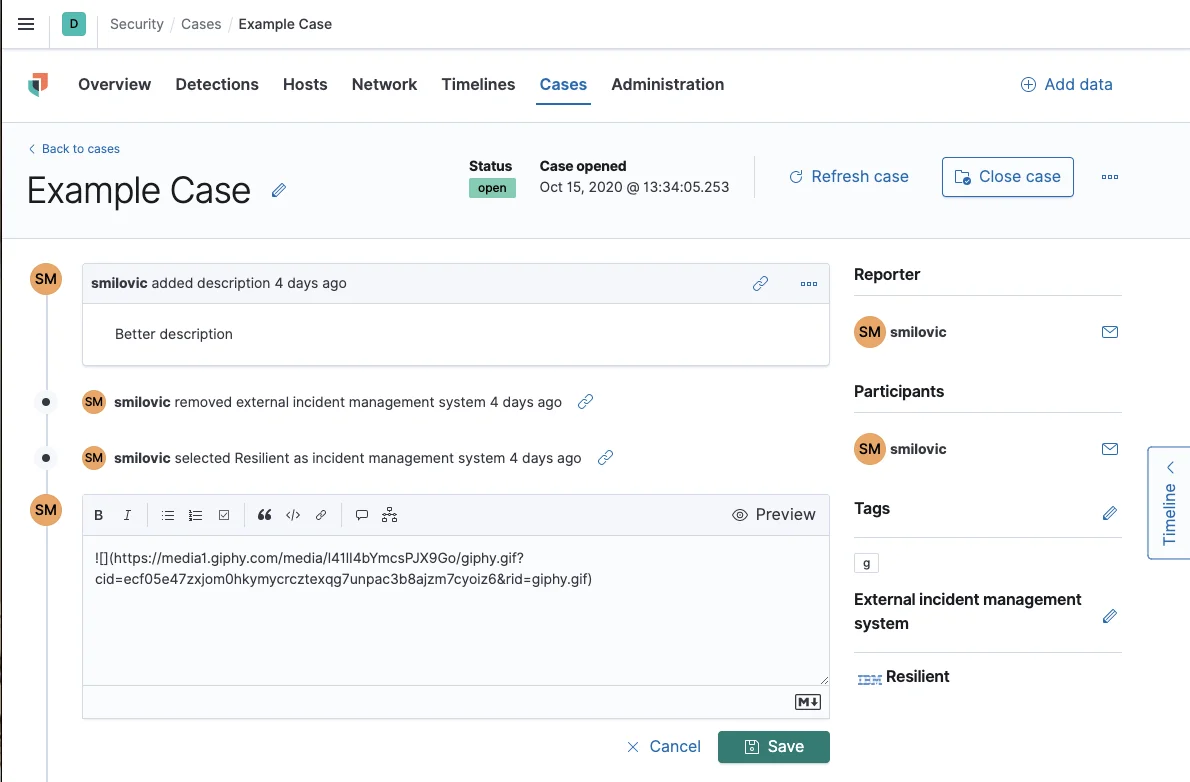Image resolution: width=1190 pixels, height=782 pixels.
Task: Insert an ordered numbered list
Action: click(196, 515)
